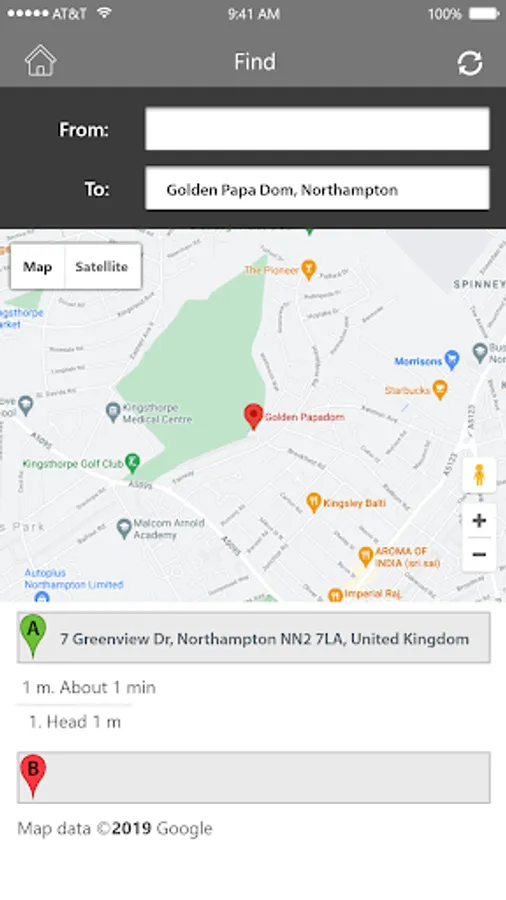Image resolution: width=506 pixels, height=900 pixels.
Task: Open the Head 1 m direction step
Action: pyautogui.click(x=75, y=721)
